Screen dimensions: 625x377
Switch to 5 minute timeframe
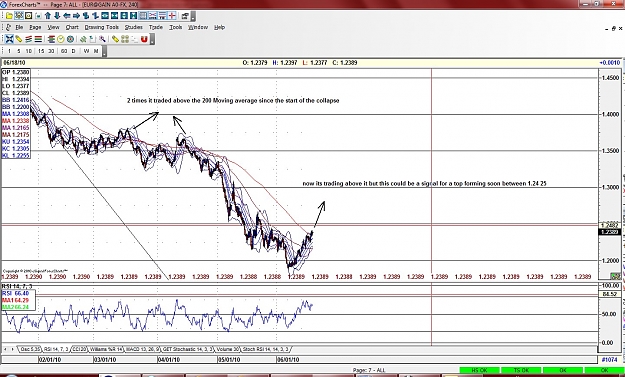point(19,51)
